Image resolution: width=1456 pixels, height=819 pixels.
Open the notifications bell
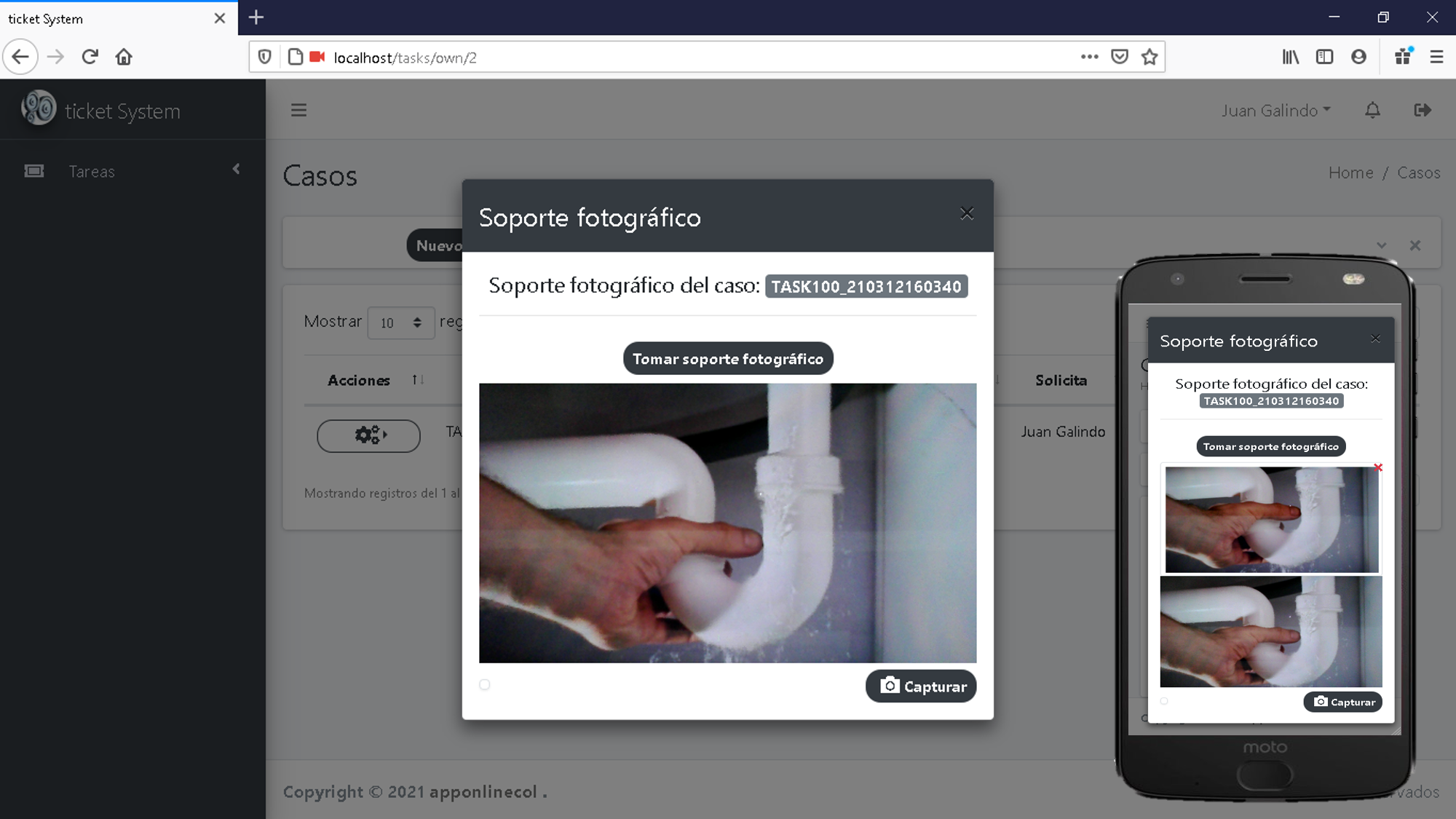pos(1372,110)
